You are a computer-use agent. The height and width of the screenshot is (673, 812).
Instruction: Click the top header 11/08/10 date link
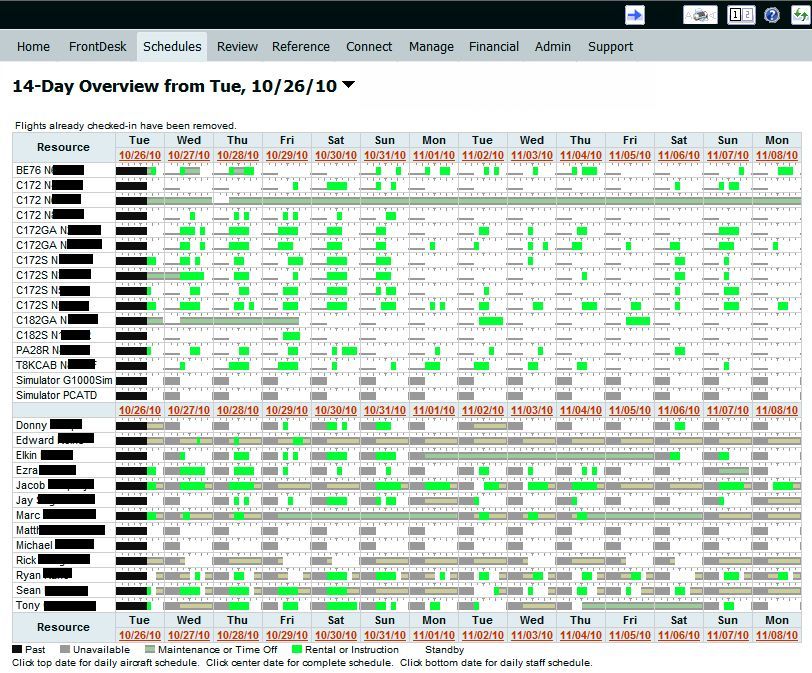tap(777, 155)
